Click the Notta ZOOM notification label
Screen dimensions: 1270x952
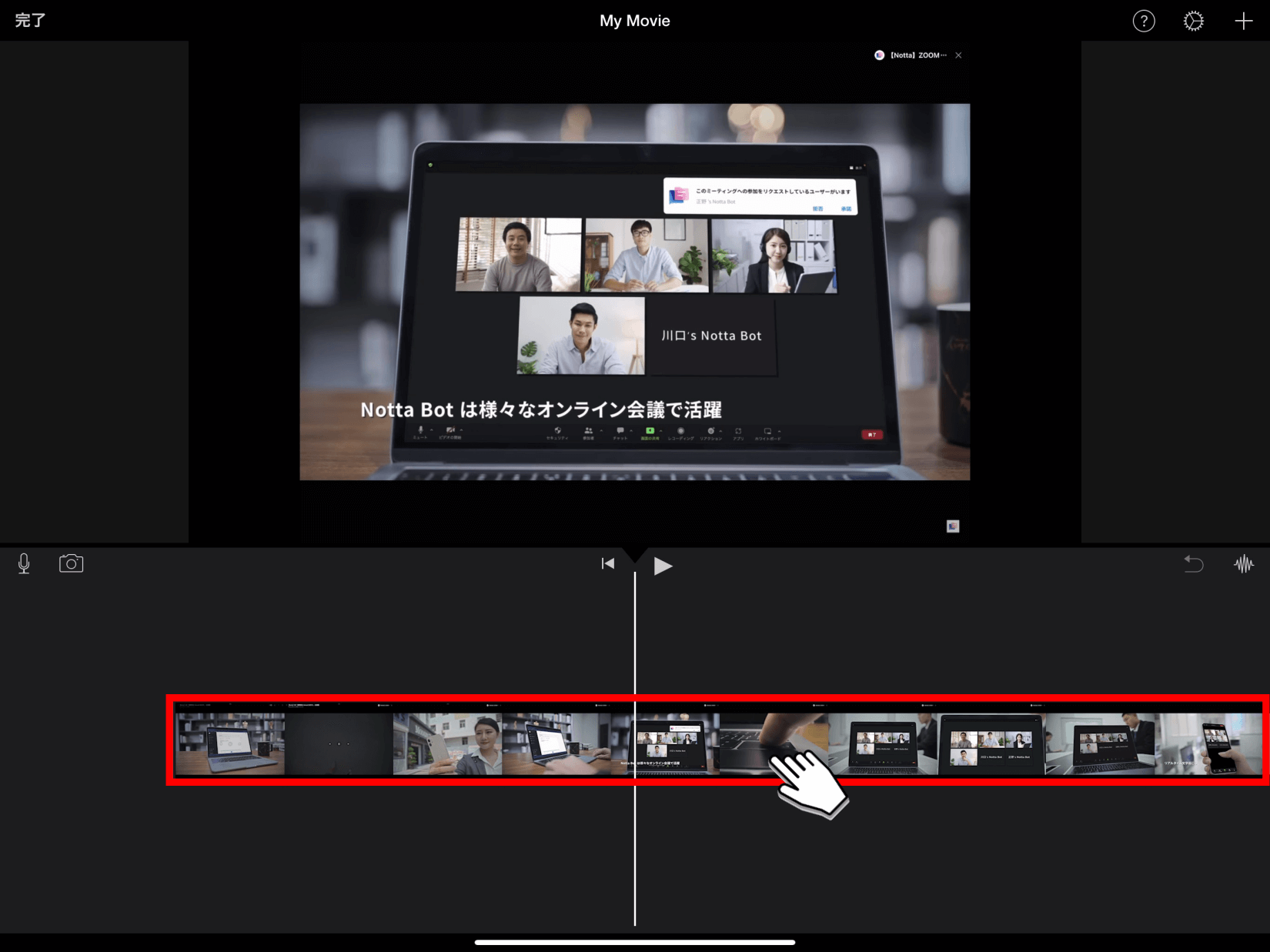point(918,55)
